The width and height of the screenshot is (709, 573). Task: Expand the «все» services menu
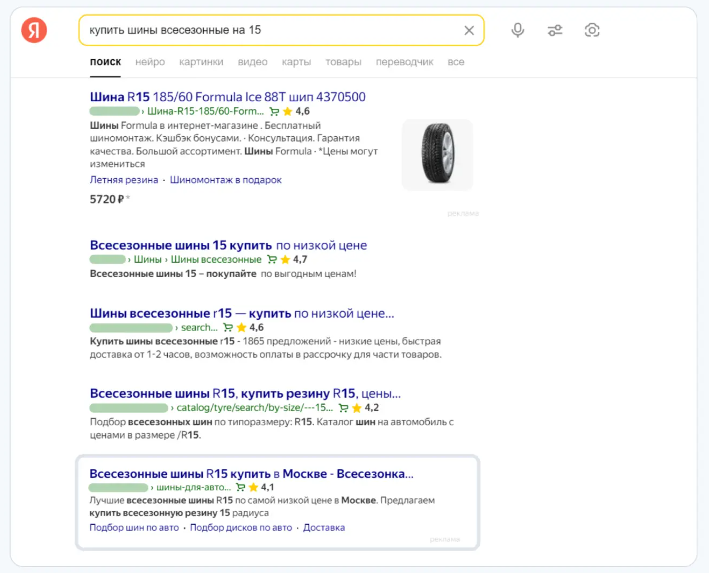[456, 62]
